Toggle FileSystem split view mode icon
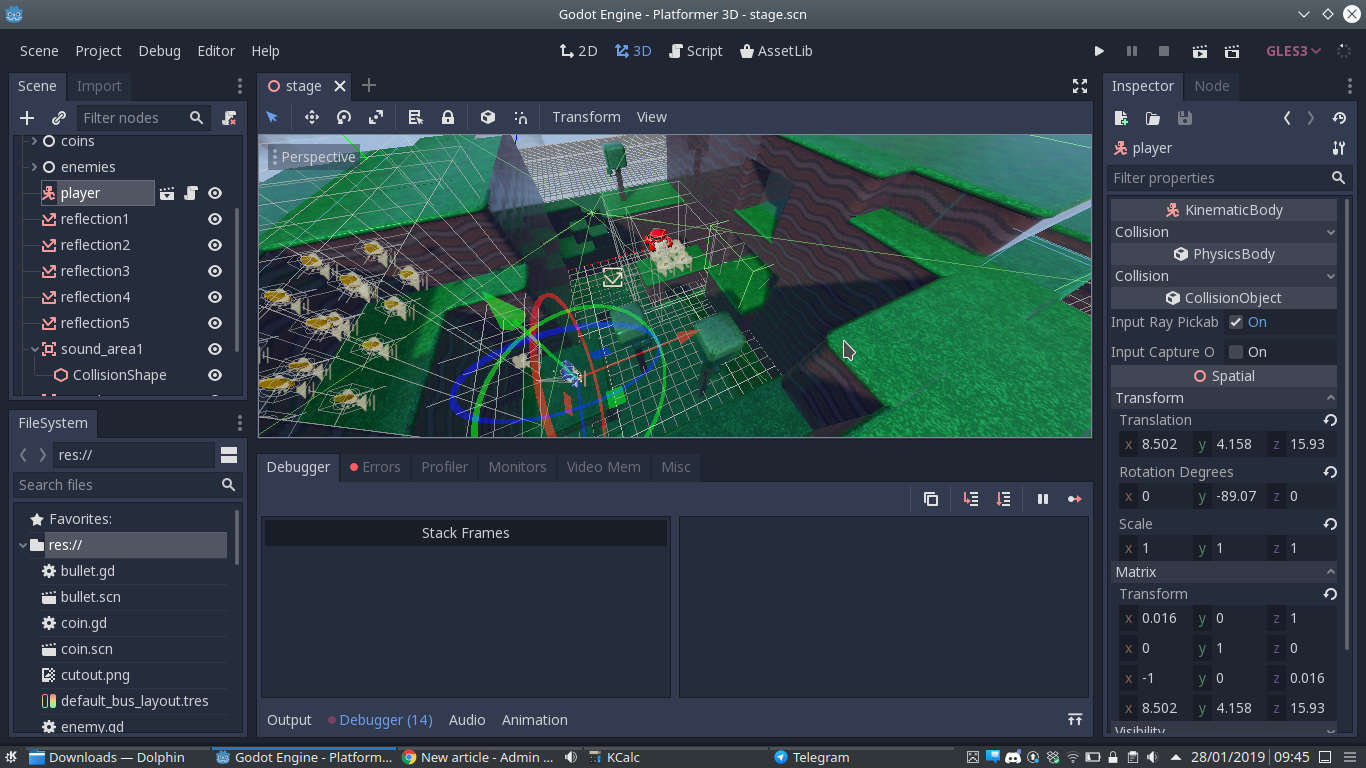Viewport: 1366px width, 768px height. point(229,455)
